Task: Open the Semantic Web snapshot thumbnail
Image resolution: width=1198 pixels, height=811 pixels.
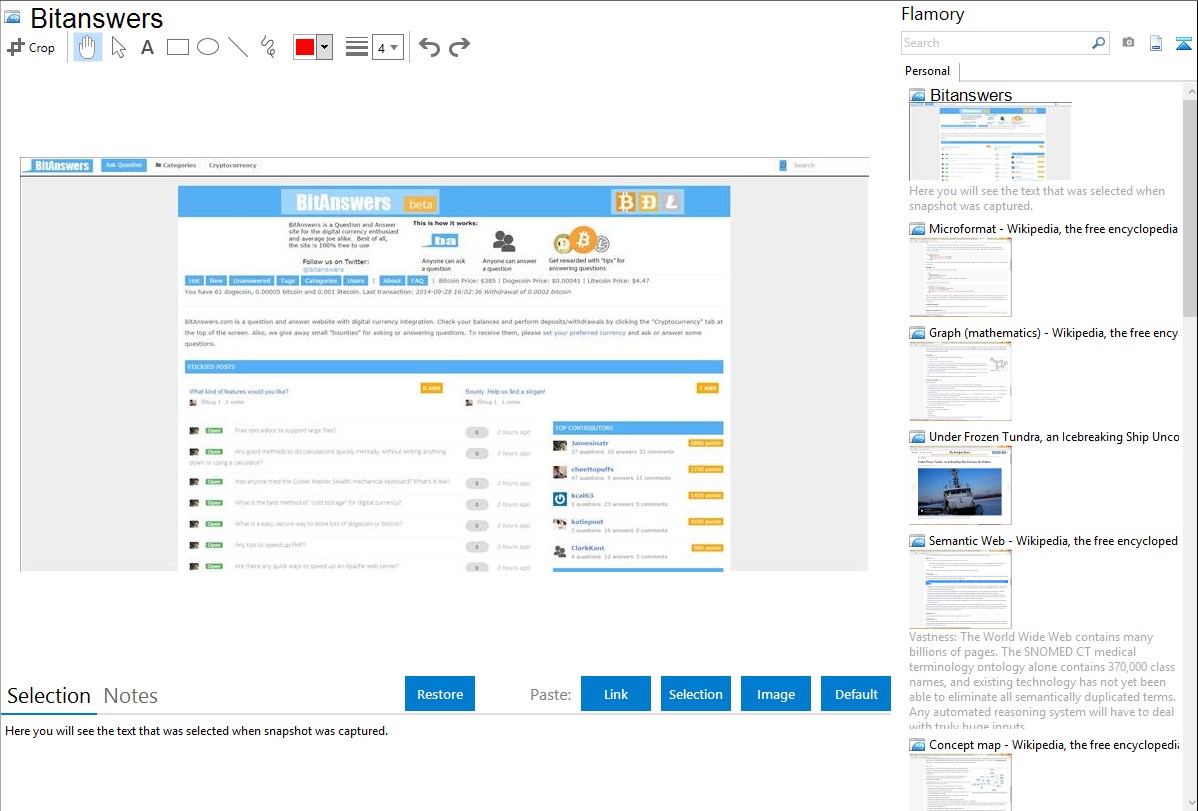Action: 960,588
